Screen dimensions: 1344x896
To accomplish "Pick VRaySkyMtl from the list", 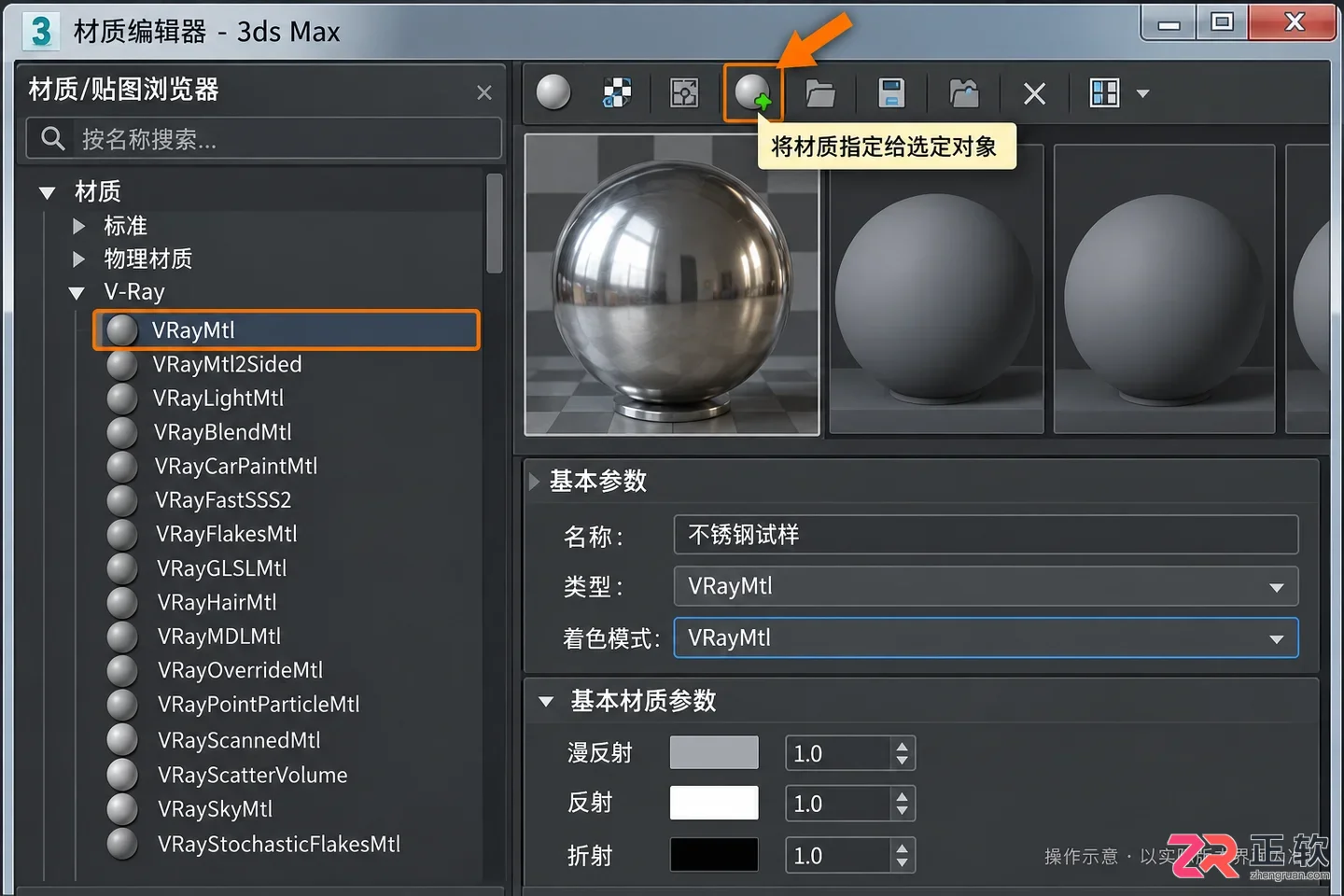I will pyautogui.click(x=215, y=809).
